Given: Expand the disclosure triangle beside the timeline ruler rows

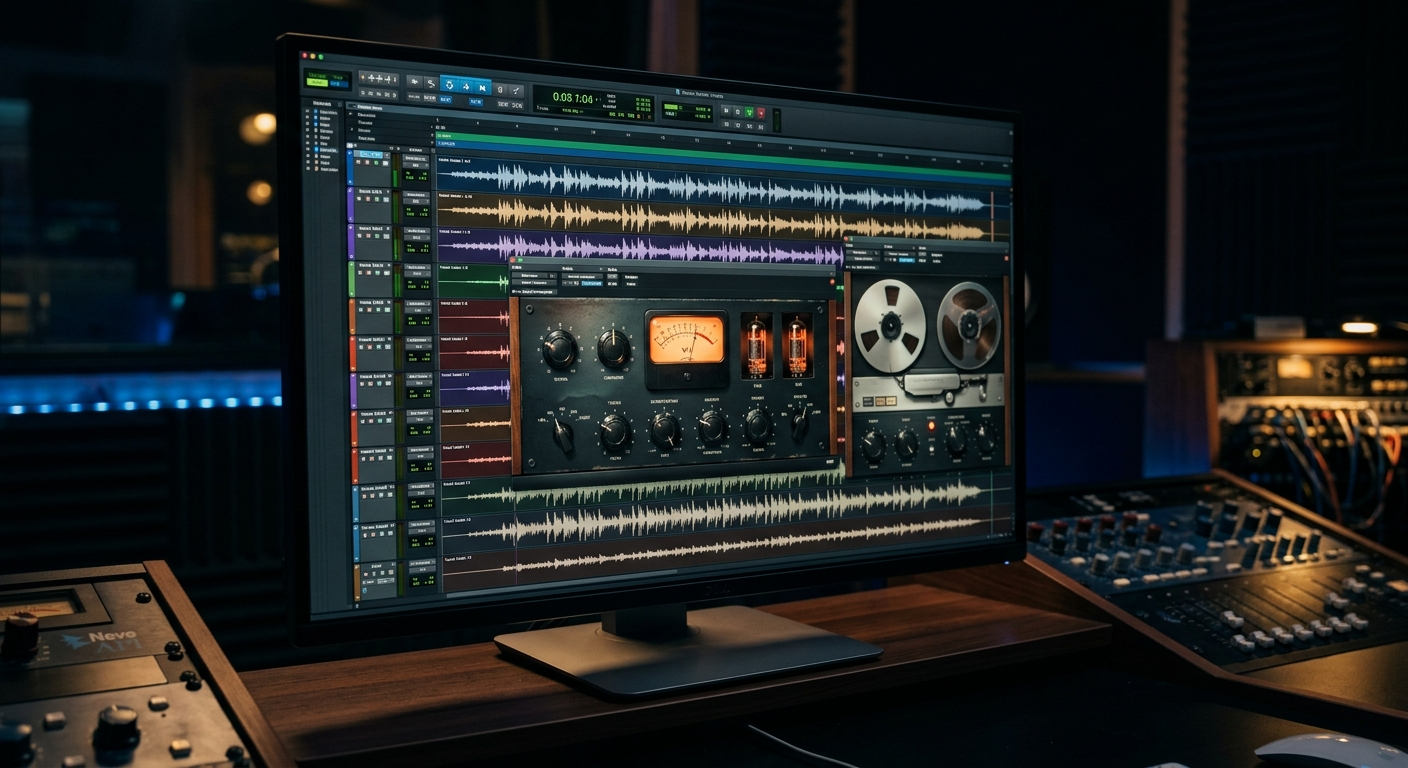Looking at the screenshot, I should 350,113.
